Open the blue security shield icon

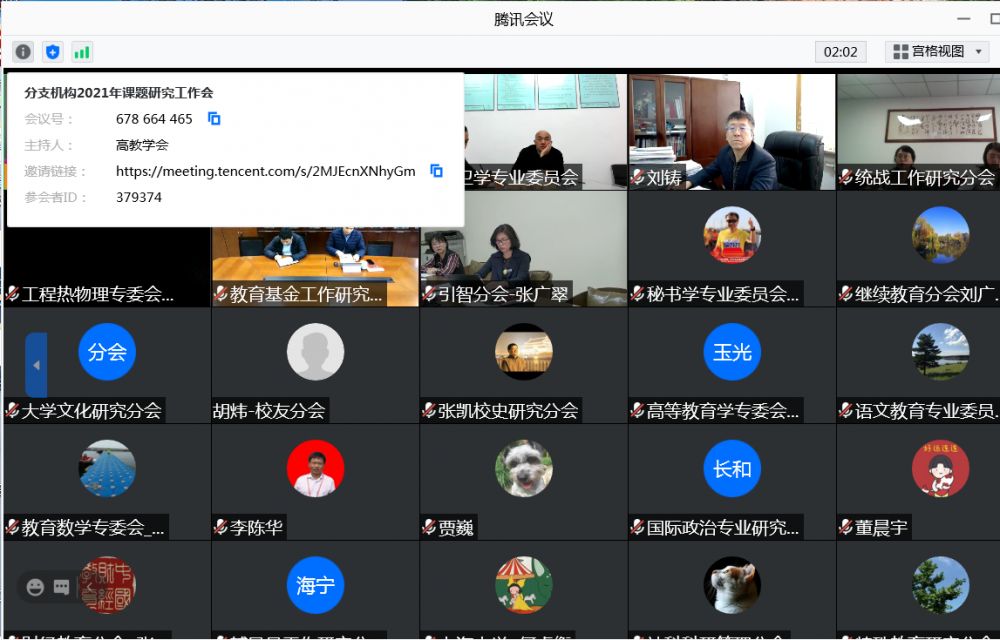coord(53,52)
